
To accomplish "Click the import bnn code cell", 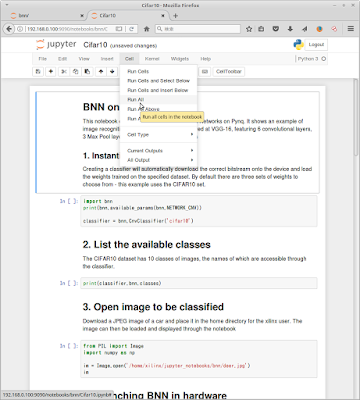I will click(199, 211).
